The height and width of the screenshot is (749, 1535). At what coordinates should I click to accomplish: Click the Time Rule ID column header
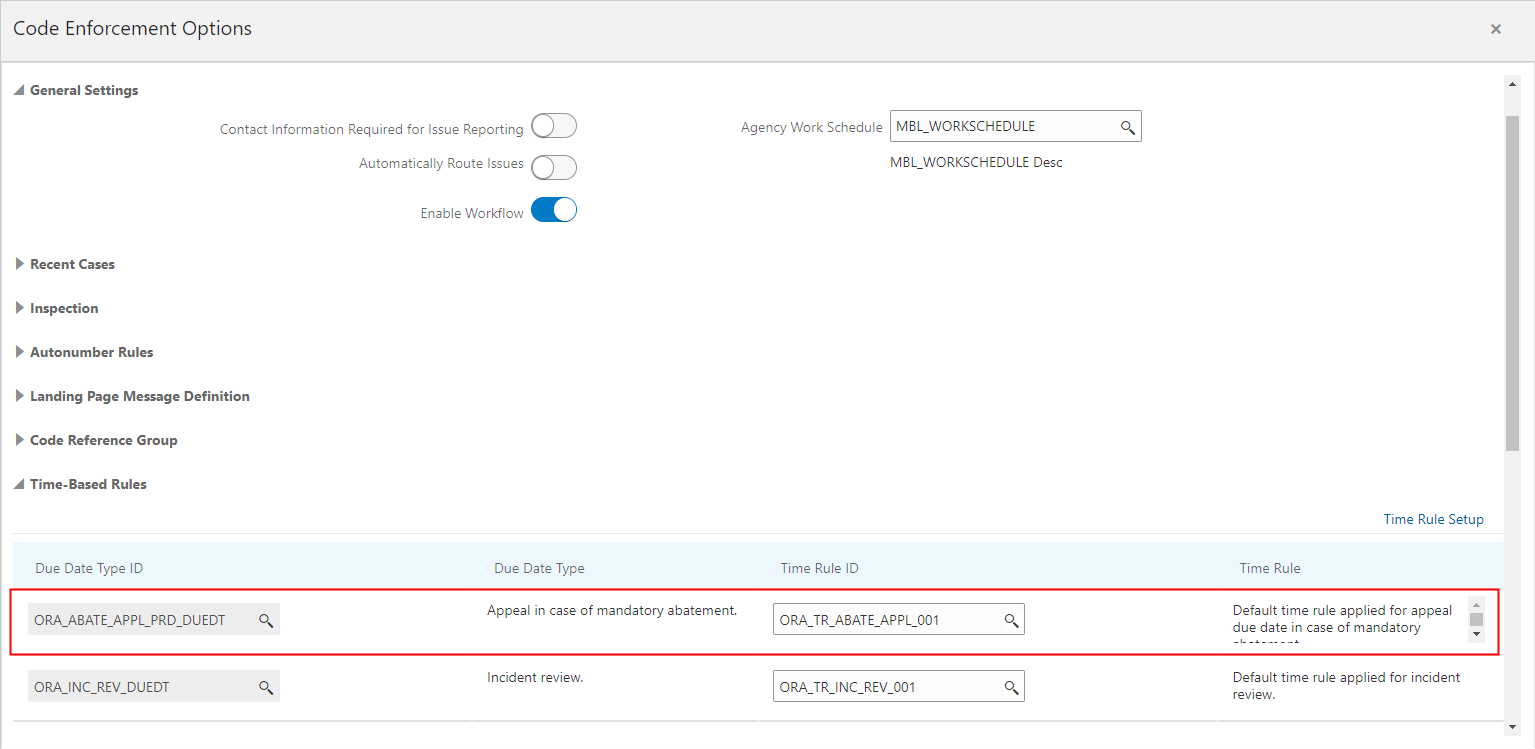[819, 568]
